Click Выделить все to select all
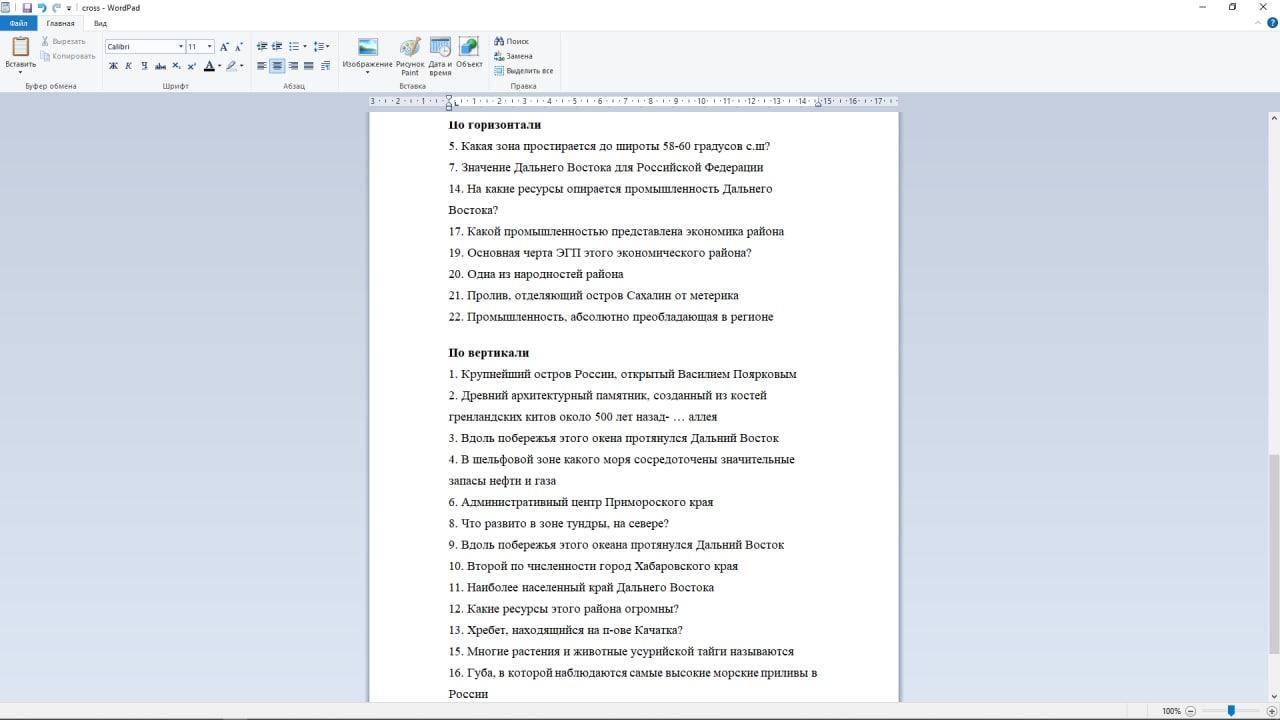Screen dimensions: 1280x720 coord(523,71)
